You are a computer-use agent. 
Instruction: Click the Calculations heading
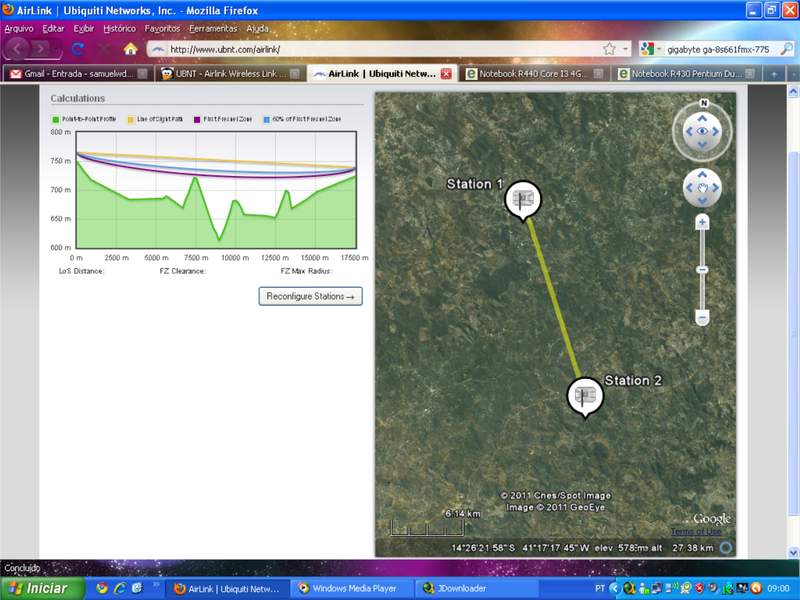[x=78, y=98]
